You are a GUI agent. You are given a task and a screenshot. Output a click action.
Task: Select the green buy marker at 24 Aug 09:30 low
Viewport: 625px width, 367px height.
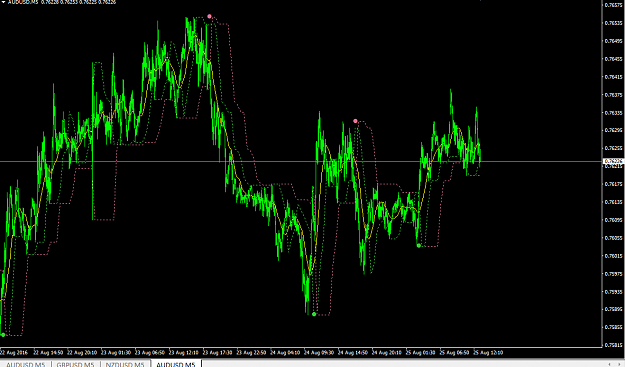point(314,314)
